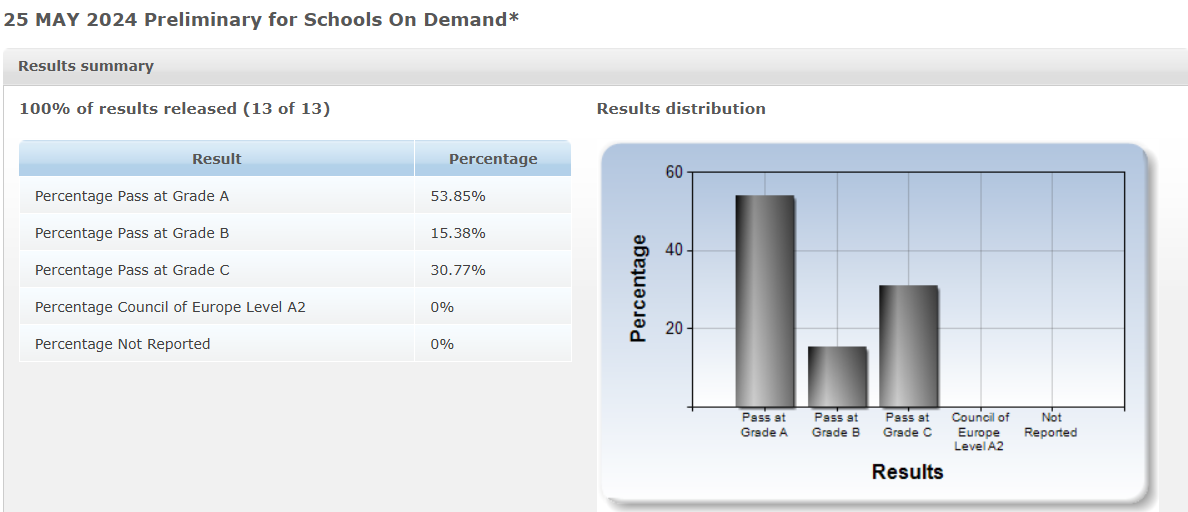
Task: Click the '100% of results released (13 of 13)' text
Action: [x=175, y=109]
